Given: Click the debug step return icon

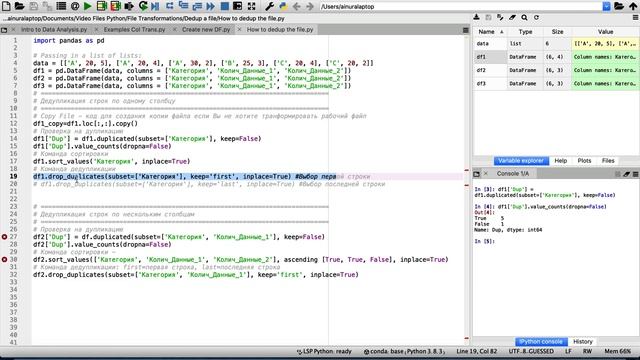Looking at the screenshot, I should click(x=197, y=6).
